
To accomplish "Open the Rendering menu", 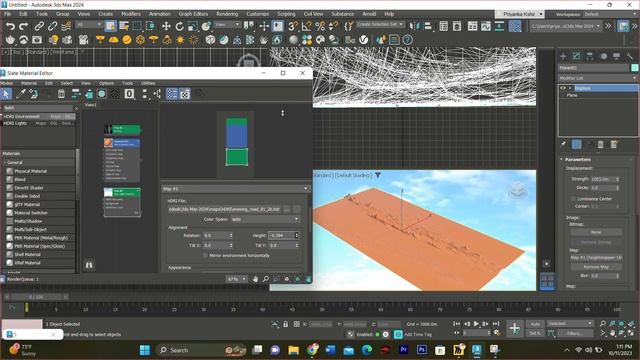I will tap(227, 14).
